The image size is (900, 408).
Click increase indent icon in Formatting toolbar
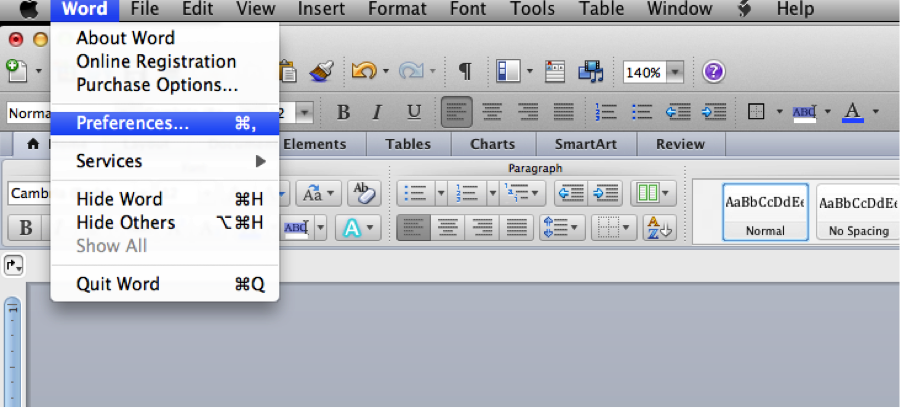[x=714, y=111]
